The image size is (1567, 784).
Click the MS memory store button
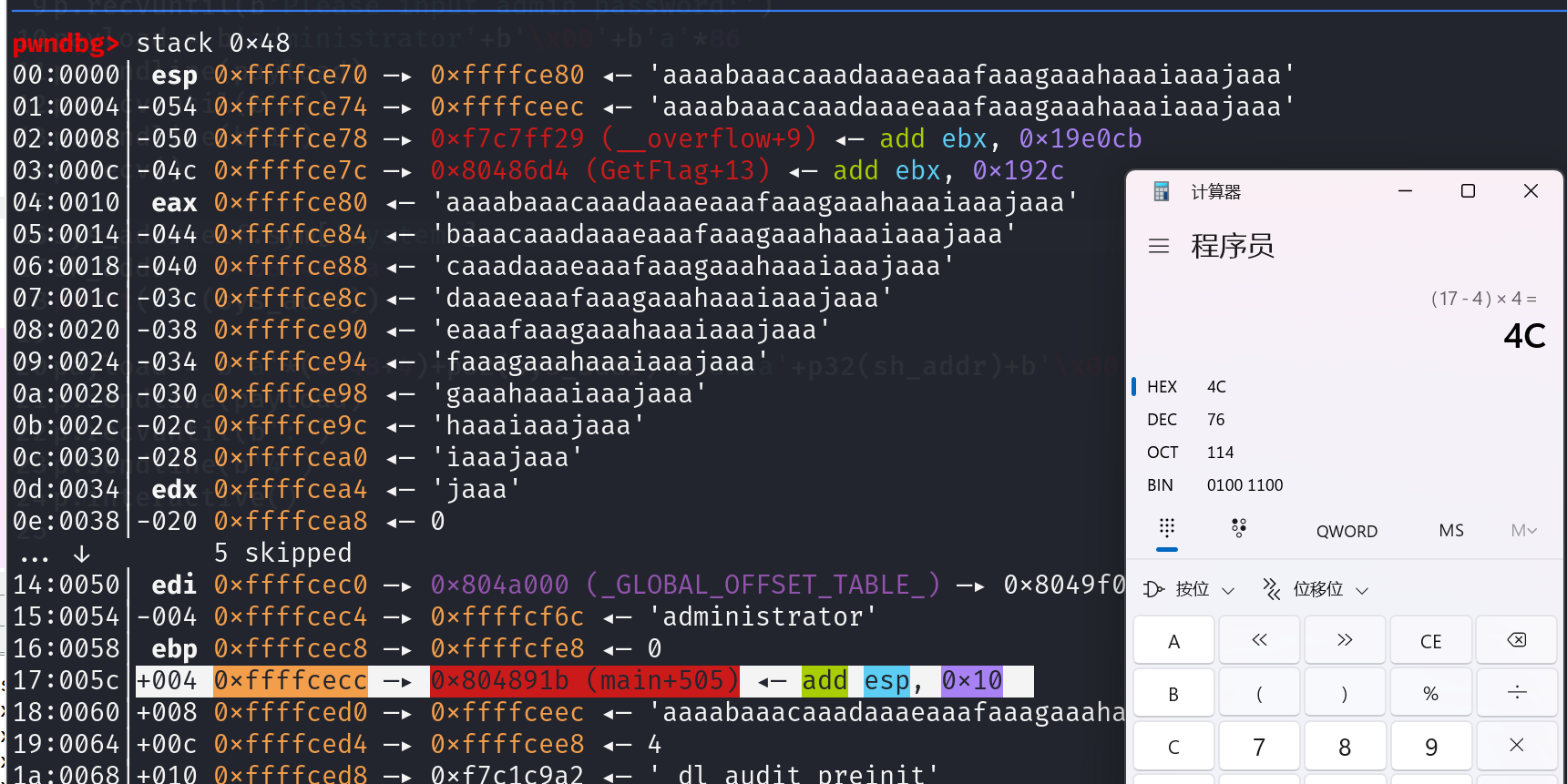[x=1451, y=530]
